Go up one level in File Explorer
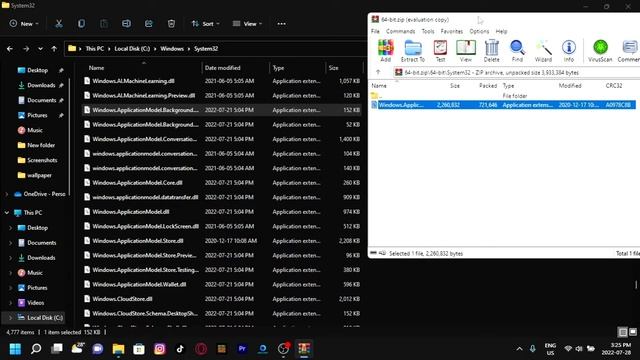Screen dimensions: 640x360 54,49
